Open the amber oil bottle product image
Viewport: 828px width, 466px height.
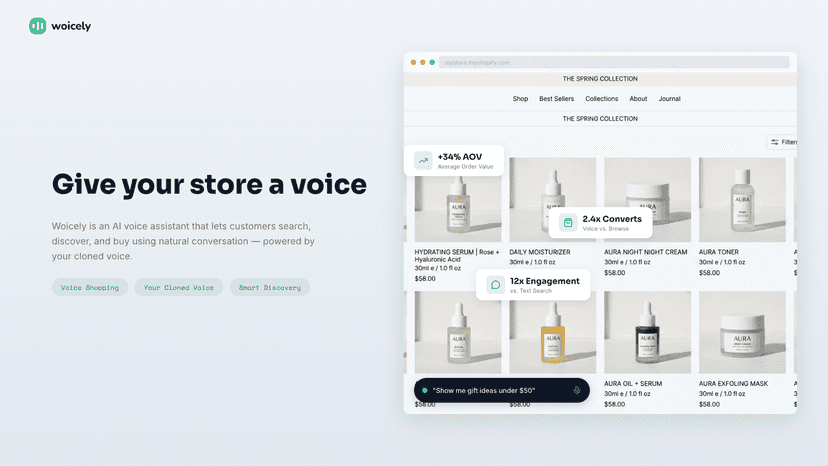click(x=552, y=332)
